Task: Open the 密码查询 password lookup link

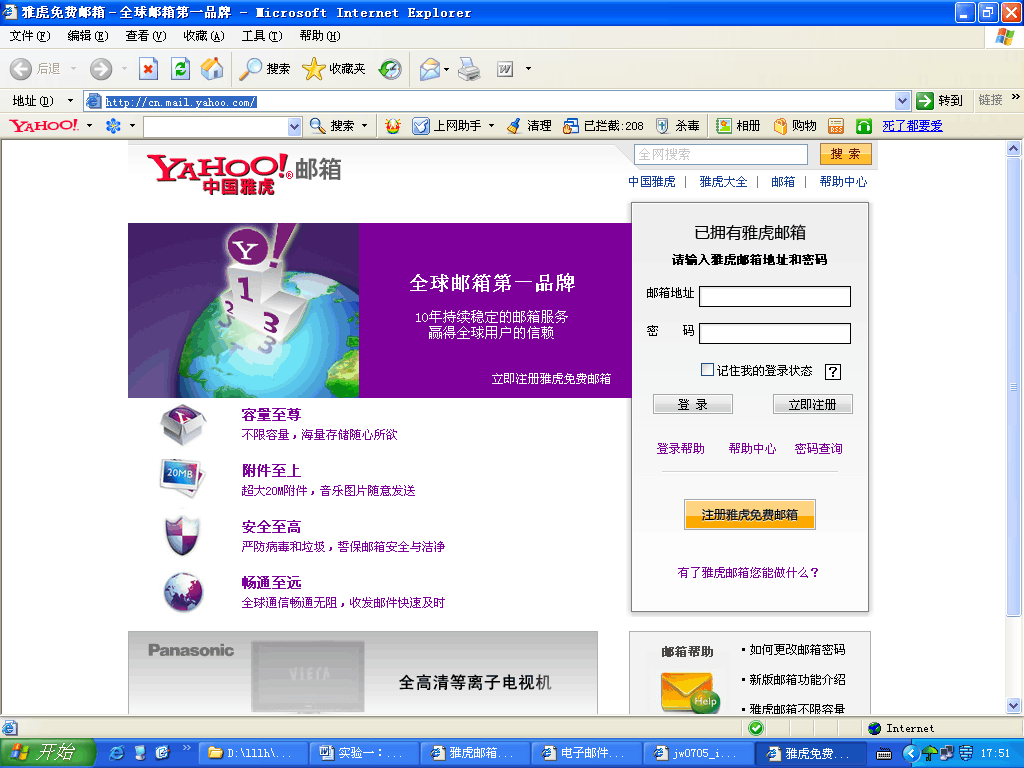Action: [x=818, y=449]
